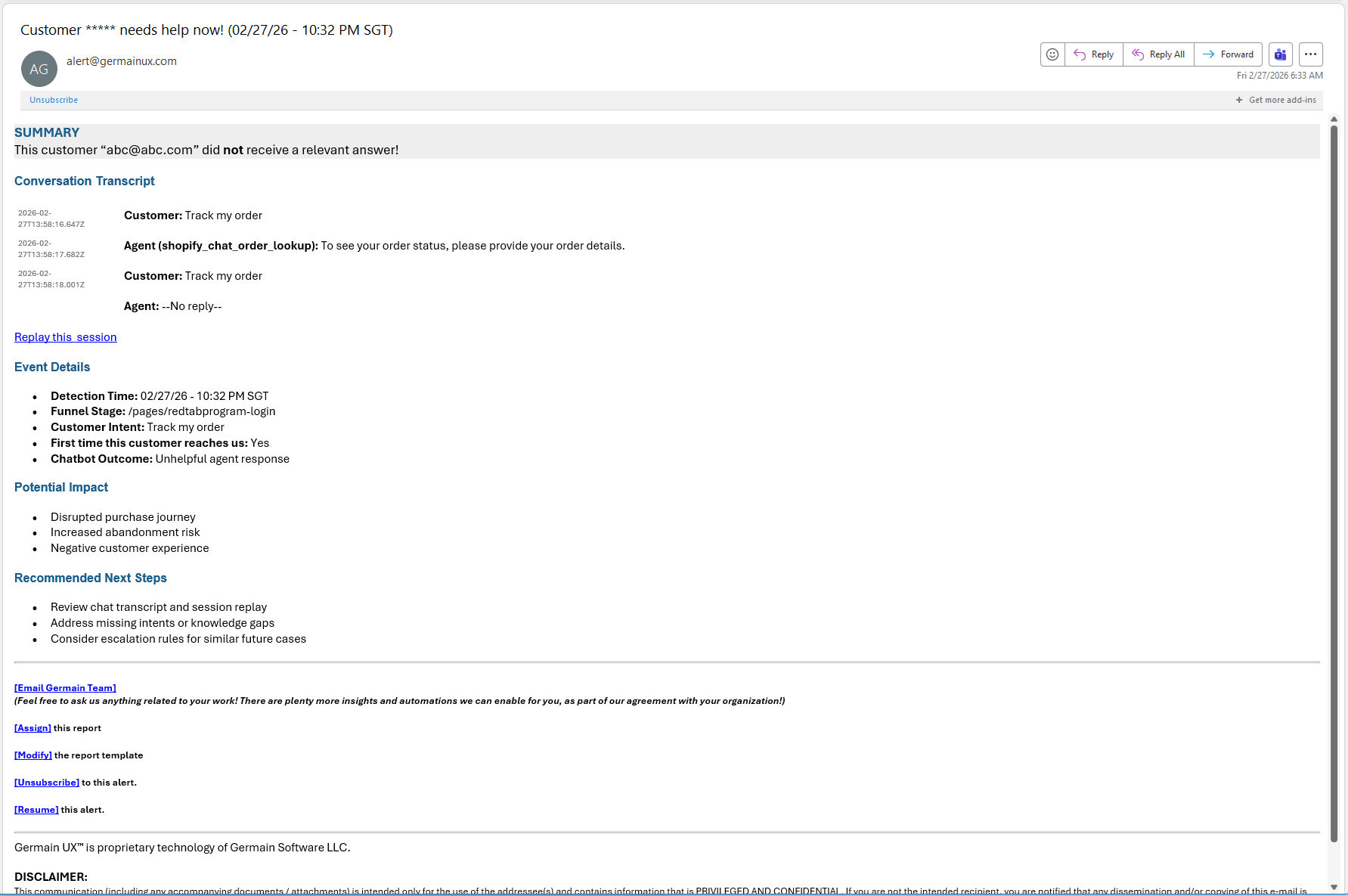Open the Modify report template link
The width and height of the screenshot is (1348, 896).
tap(33, 755)
